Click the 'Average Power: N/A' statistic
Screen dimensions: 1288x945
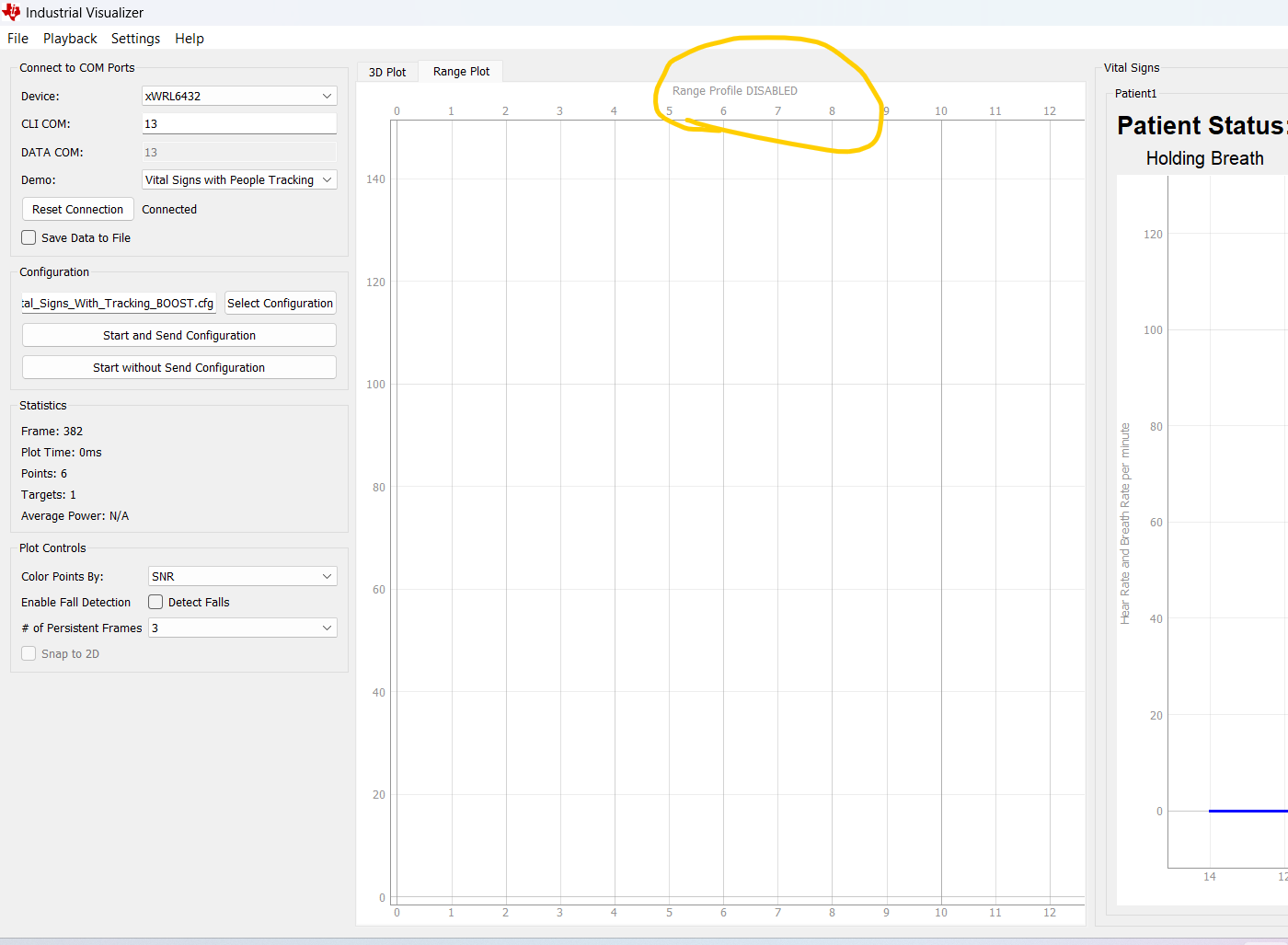pyautogui.click(x=75, y=515)
